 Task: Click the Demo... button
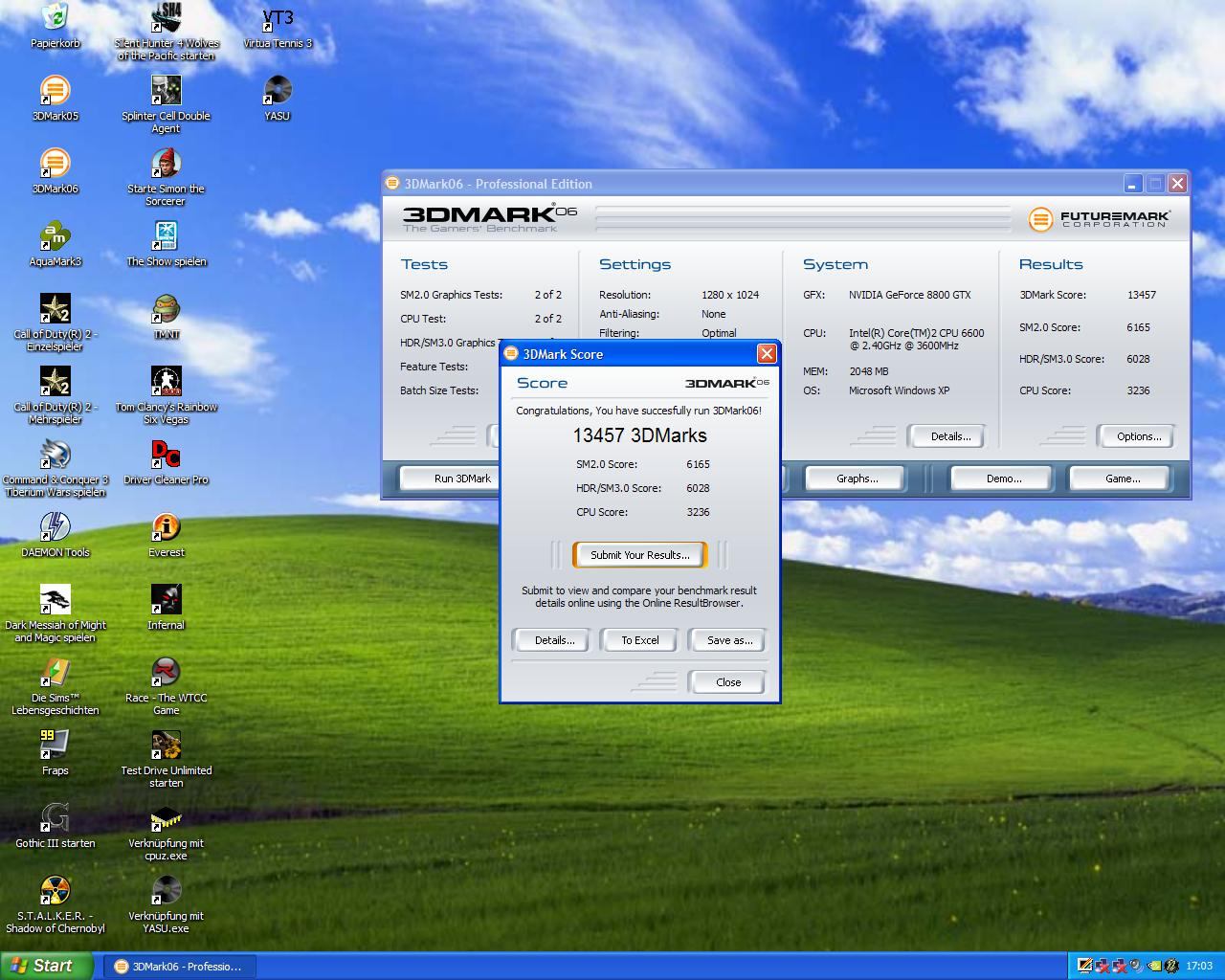tap(1003, 479)
